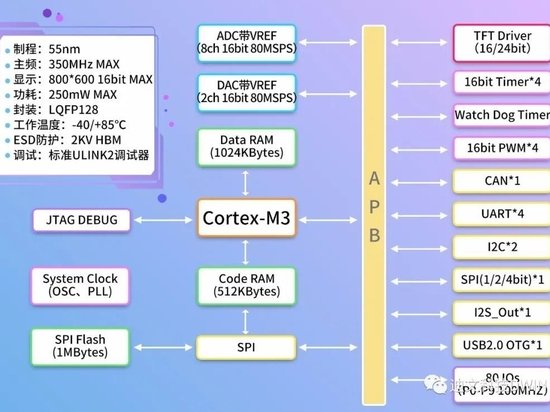Click the arrow between Data RAM and Cortex-M3

(246, 183)
